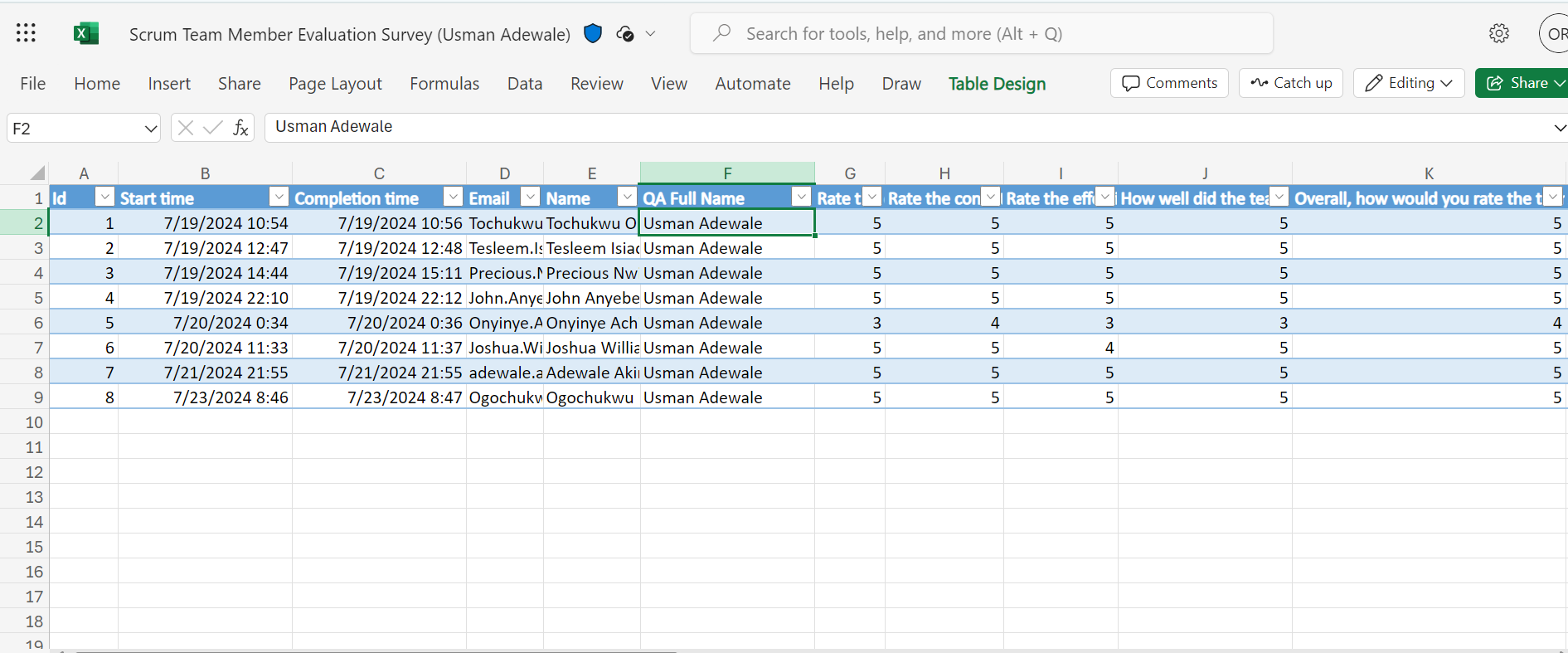Expand the Name Box dropdown arrow
This screenshot has height=653, width=1568.
(150, 129)
